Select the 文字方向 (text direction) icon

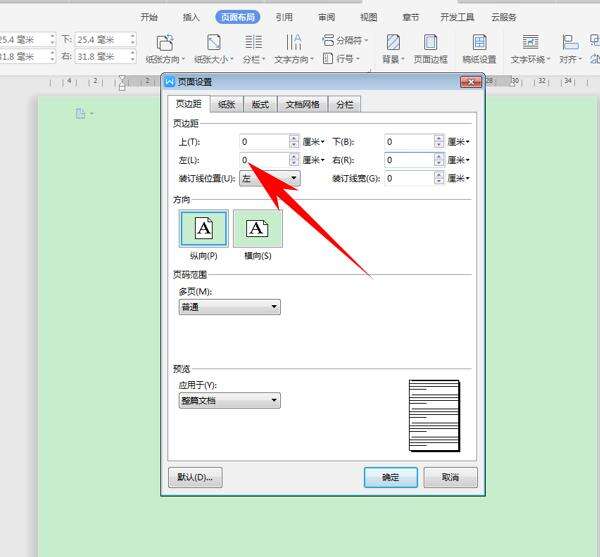click(294, 42)
